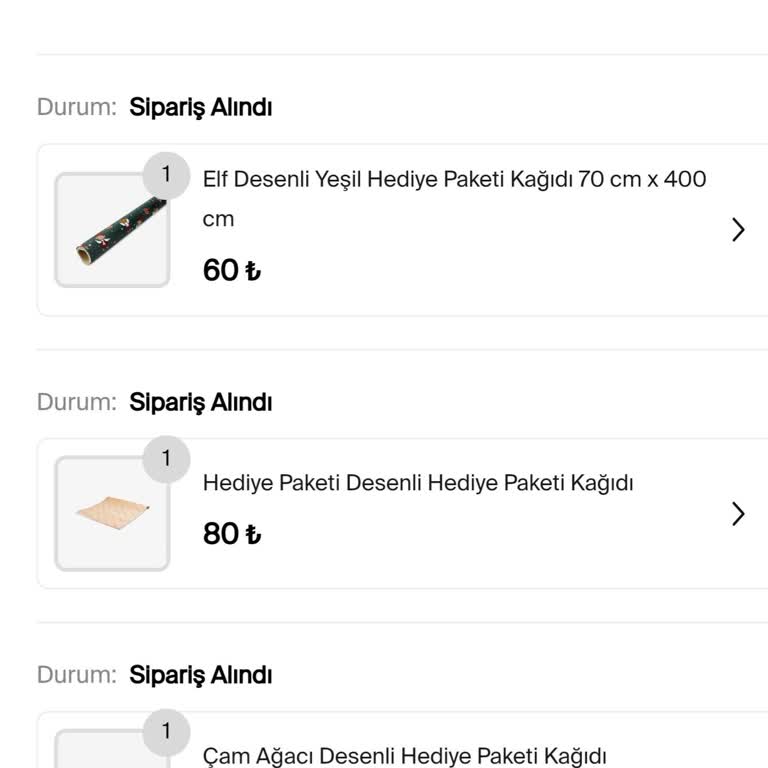The height and width of the screenshot is (768, 768).
Task: Expand the Hediye Paketi Desenli order chevron
Action: [x=738, y=514]
